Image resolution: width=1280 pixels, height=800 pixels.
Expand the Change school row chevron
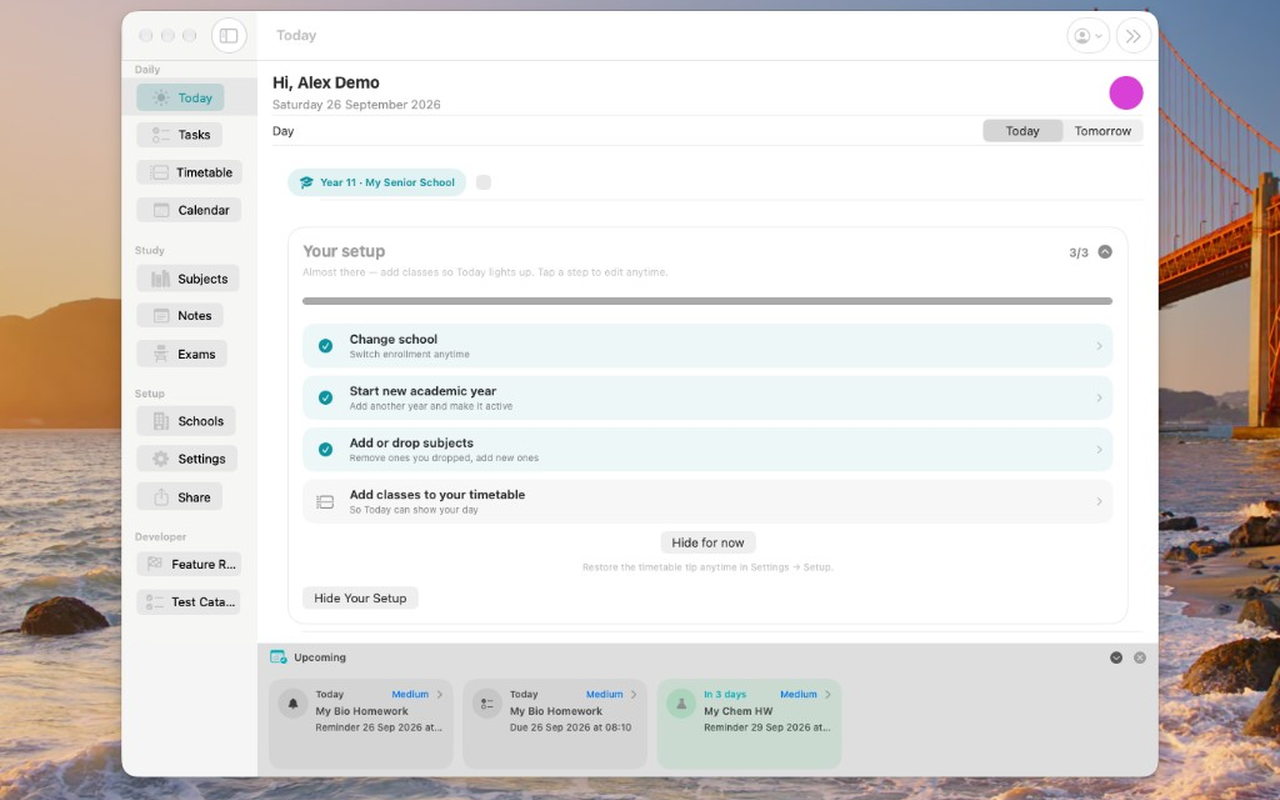point(1099,346)
